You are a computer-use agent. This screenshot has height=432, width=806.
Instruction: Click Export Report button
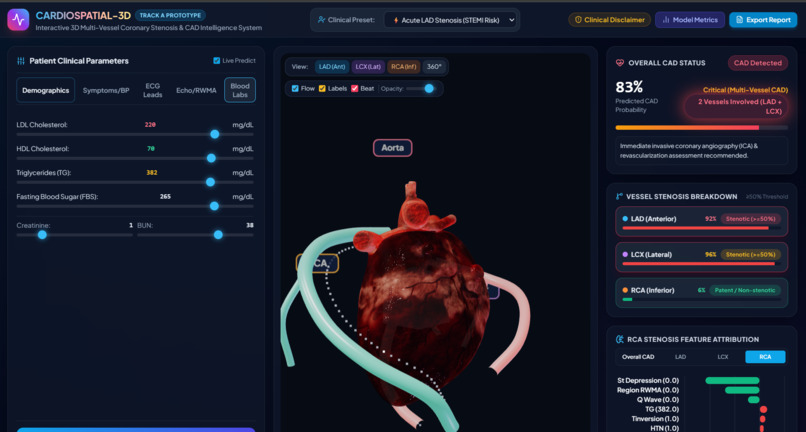click(763, 20)
